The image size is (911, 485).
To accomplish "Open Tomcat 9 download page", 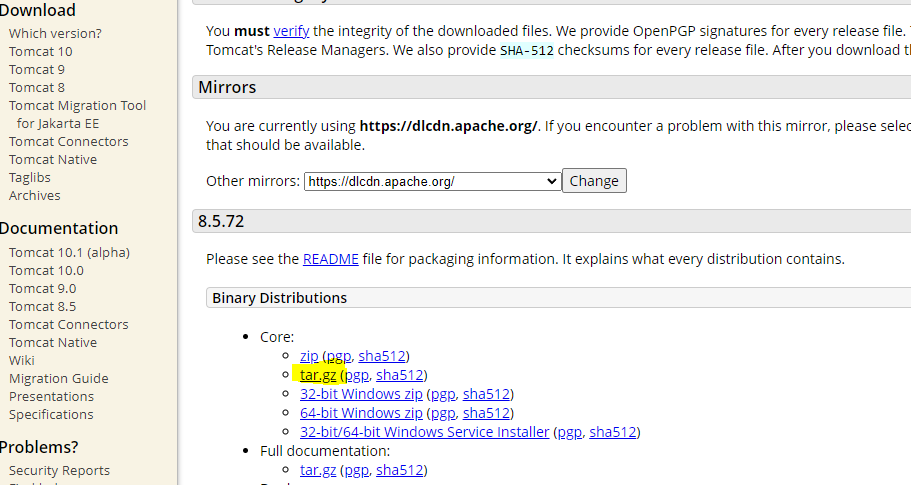I will 37,70.
